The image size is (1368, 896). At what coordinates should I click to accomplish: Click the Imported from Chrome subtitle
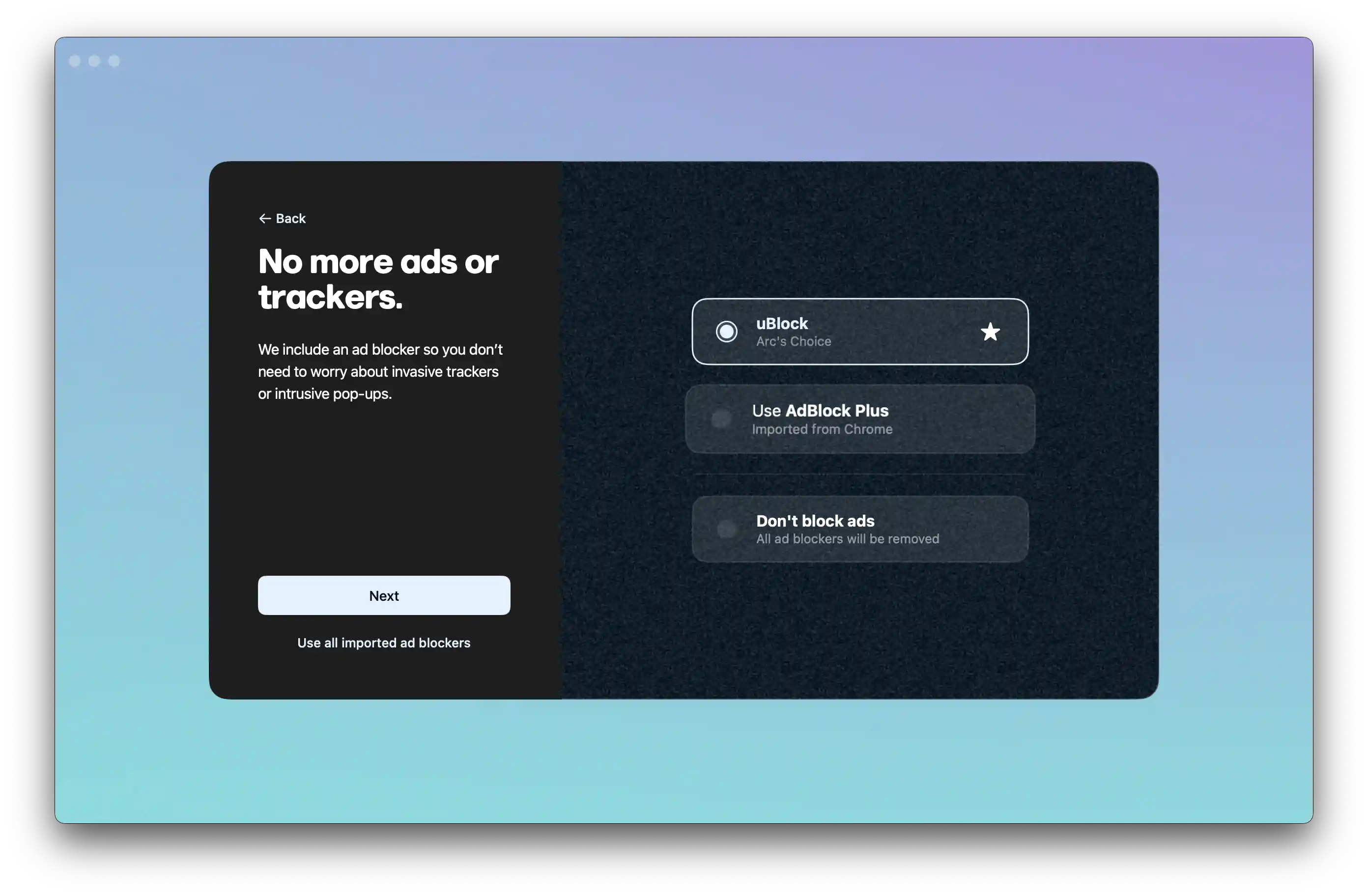point(822,429)
